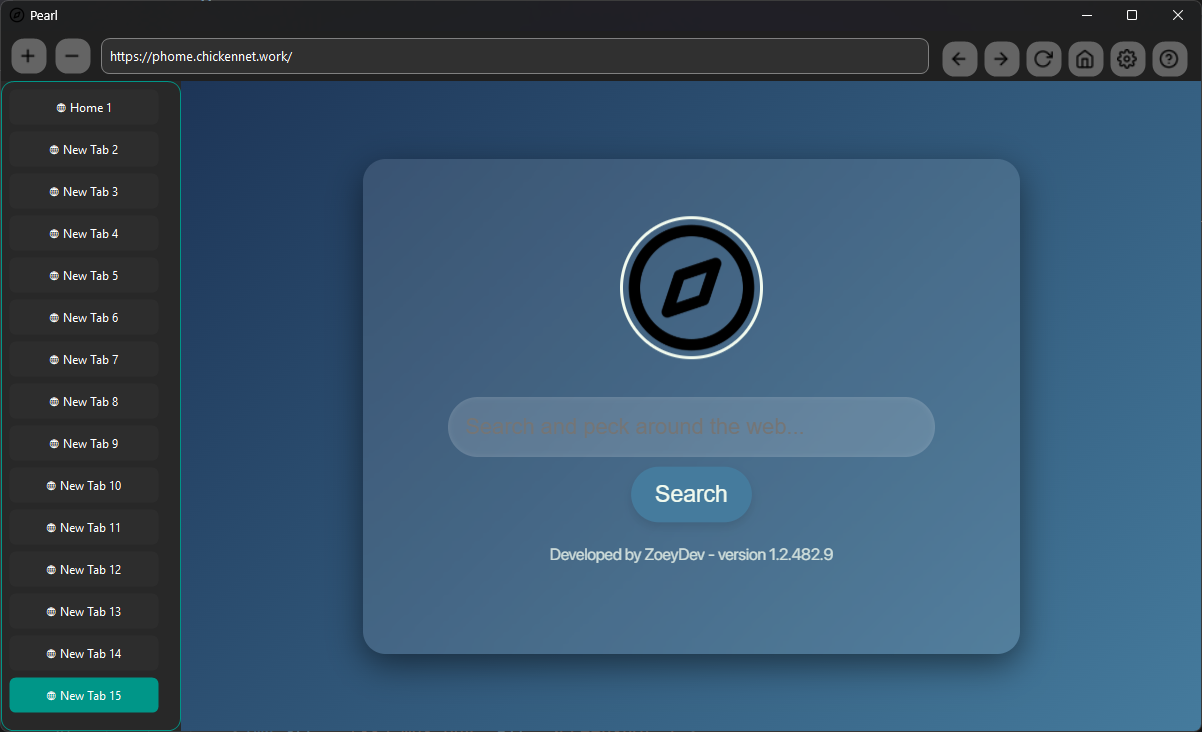The image size is (1202, 732).
Task: Close the current tab with the minus icon
Action: pyautogui.click(x=72, y=56)
